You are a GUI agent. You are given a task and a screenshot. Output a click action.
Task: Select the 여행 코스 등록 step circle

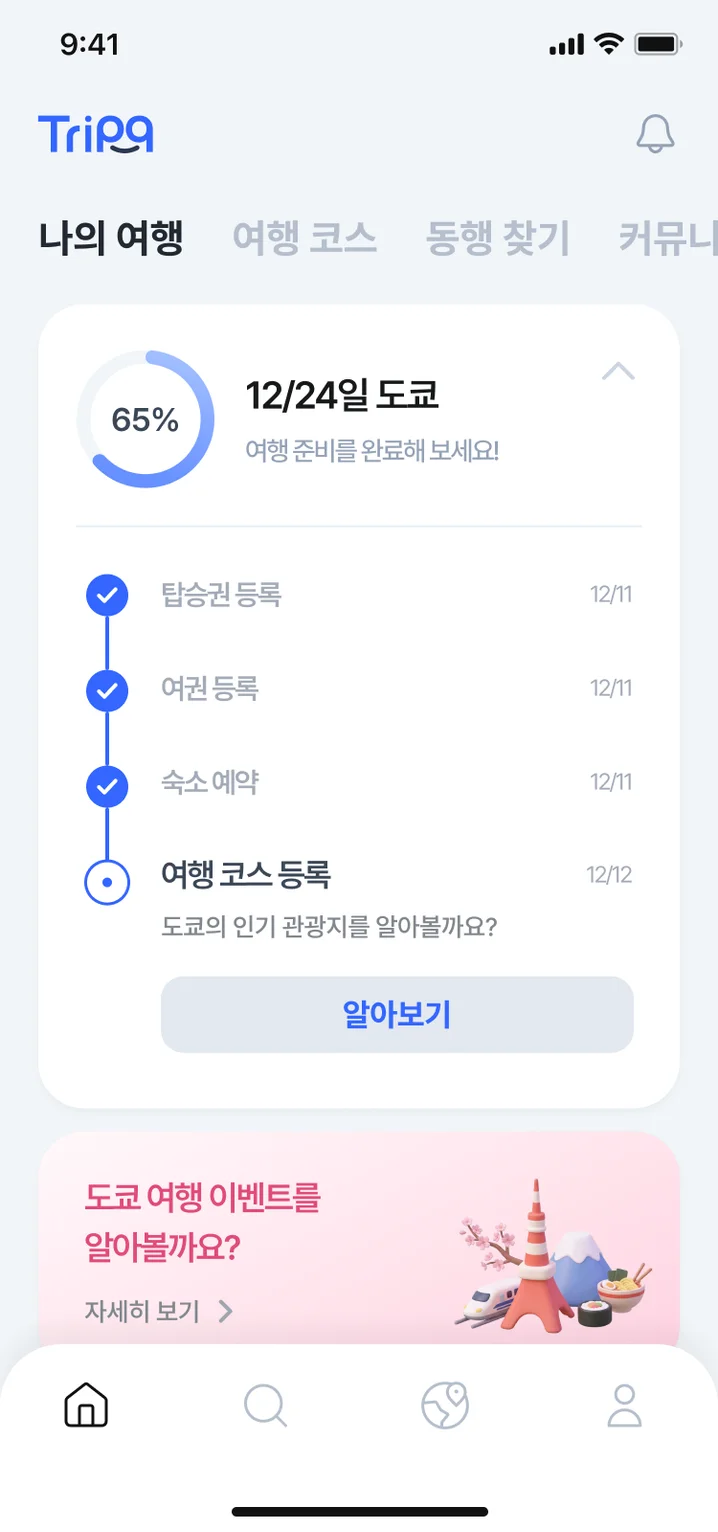pyautogui.click(x=107, y=881)
